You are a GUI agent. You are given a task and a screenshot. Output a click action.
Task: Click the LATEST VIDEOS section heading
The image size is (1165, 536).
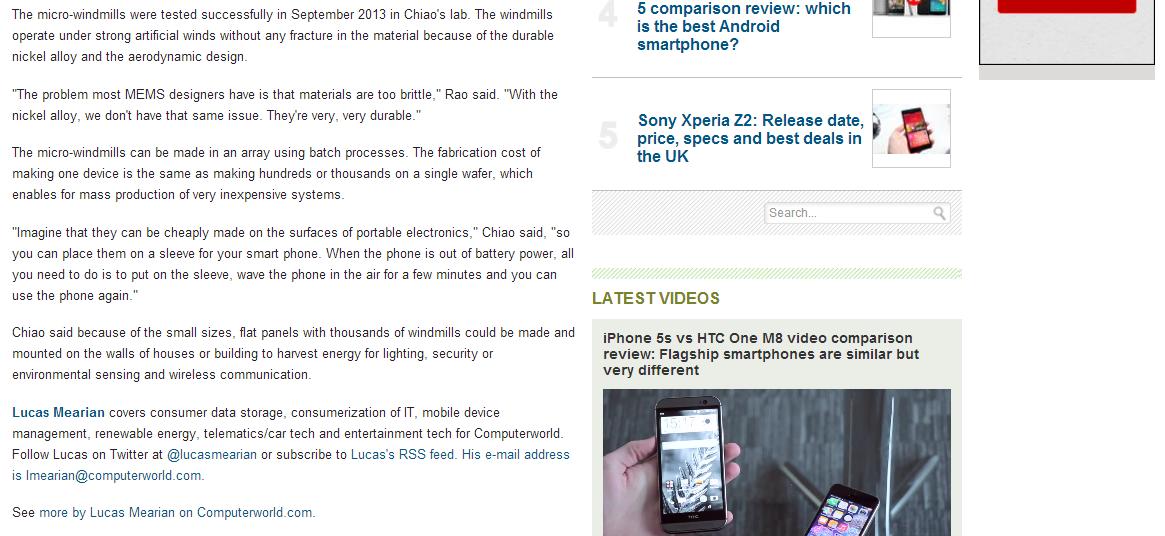point(655,298)
